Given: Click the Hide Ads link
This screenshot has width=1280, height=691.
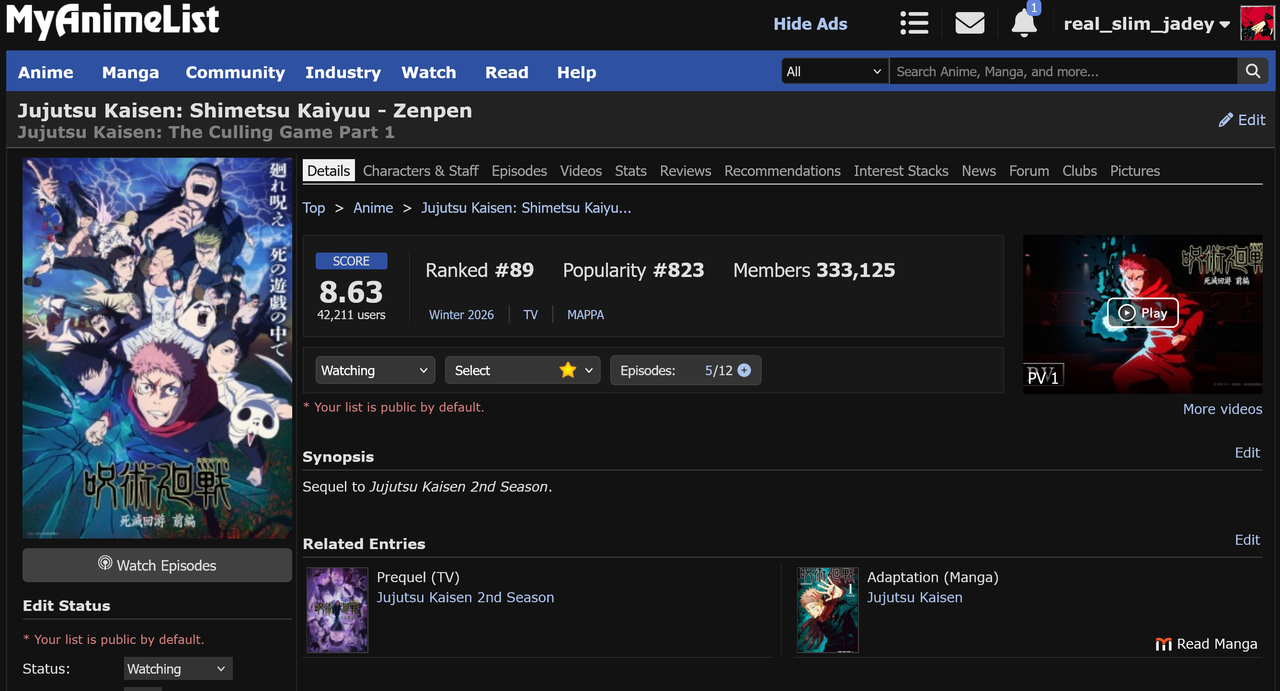Looking at the screenshot, I should pyautogui.click(x=810, y=24).
